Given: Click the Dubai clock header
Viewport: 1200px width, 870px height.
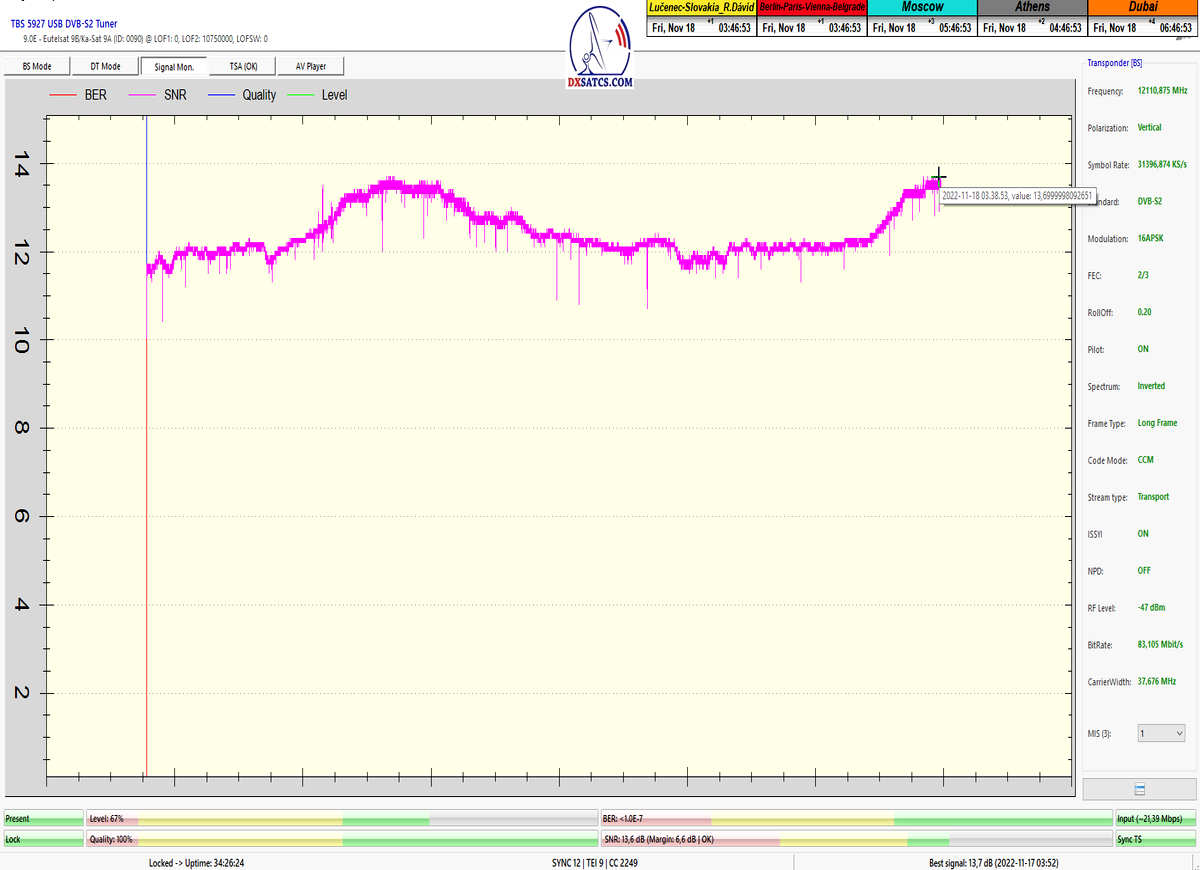Looking at the screenshot, I should (1142, 7).
